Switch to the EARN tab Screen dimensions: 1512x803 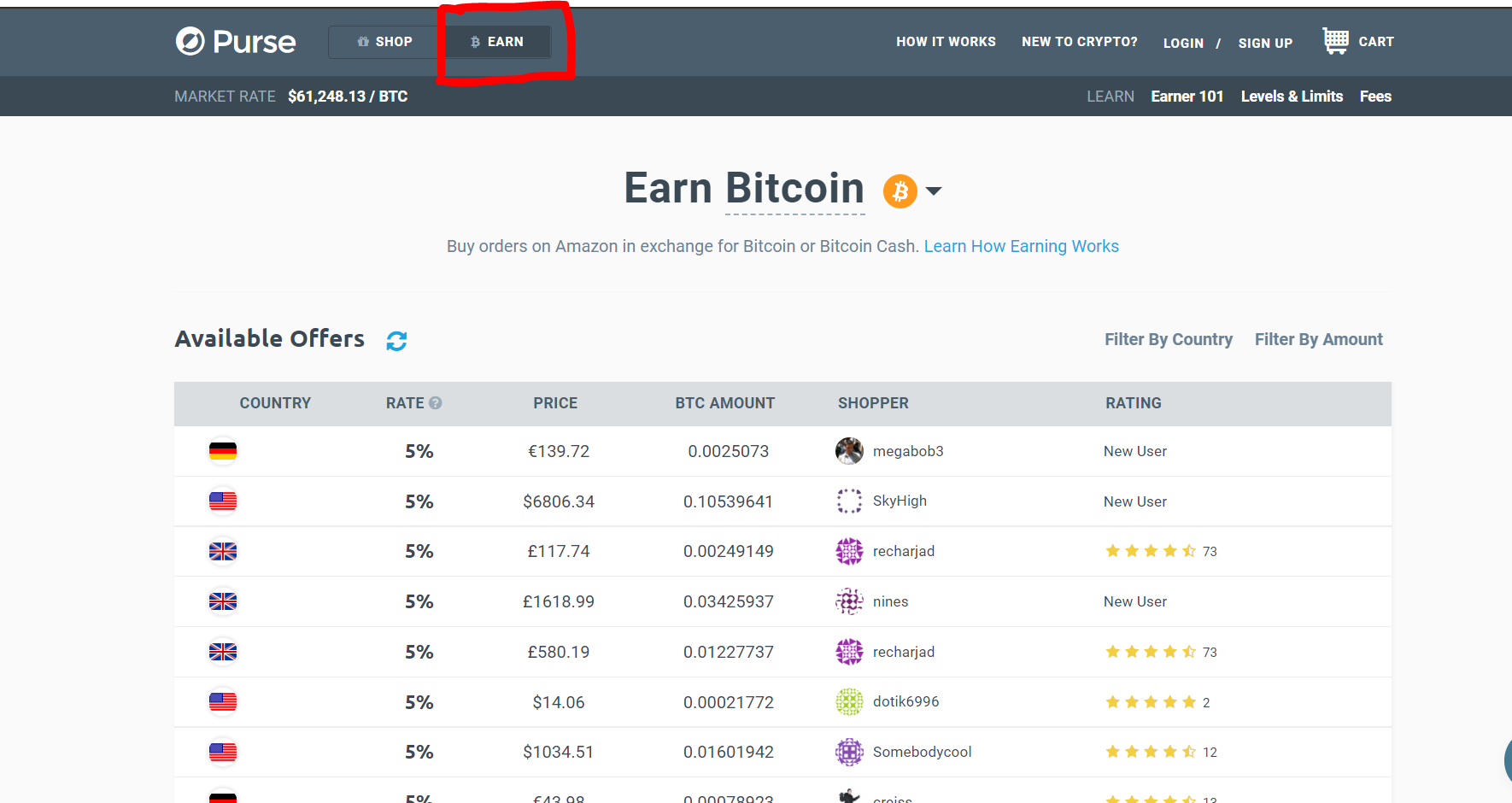496,42
